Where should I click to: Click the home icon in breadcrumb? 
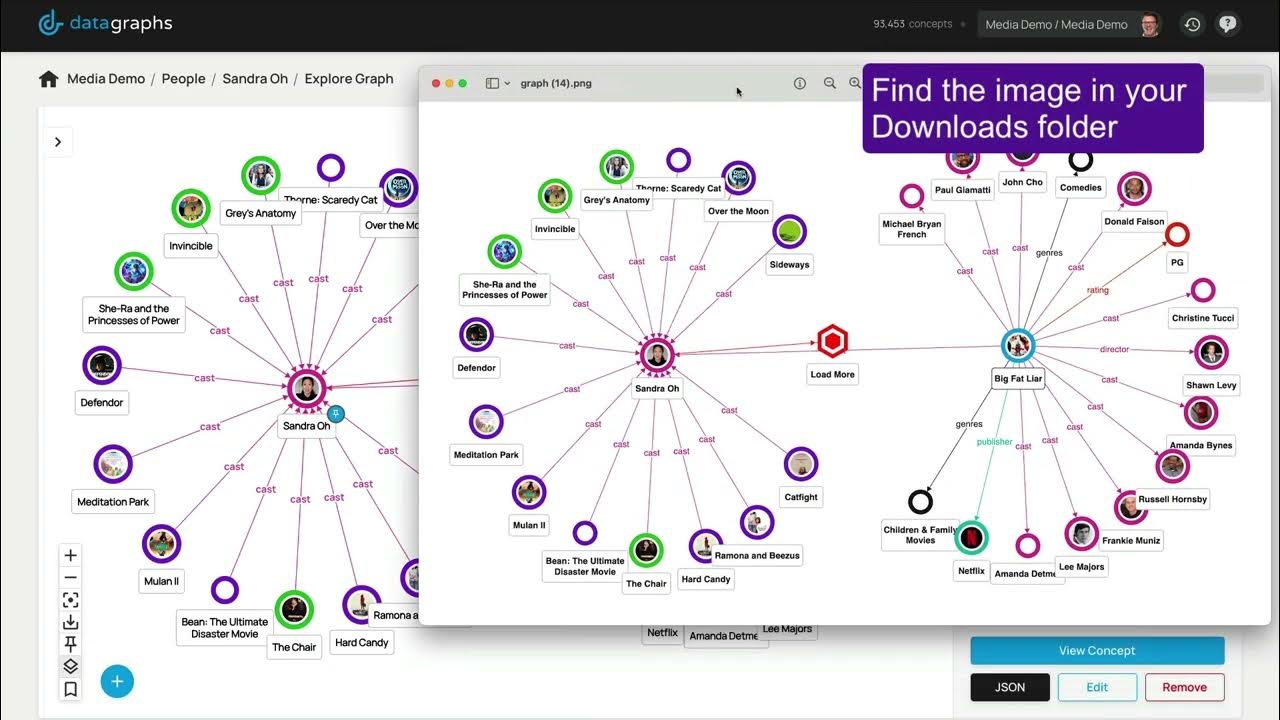coord(48,79)
